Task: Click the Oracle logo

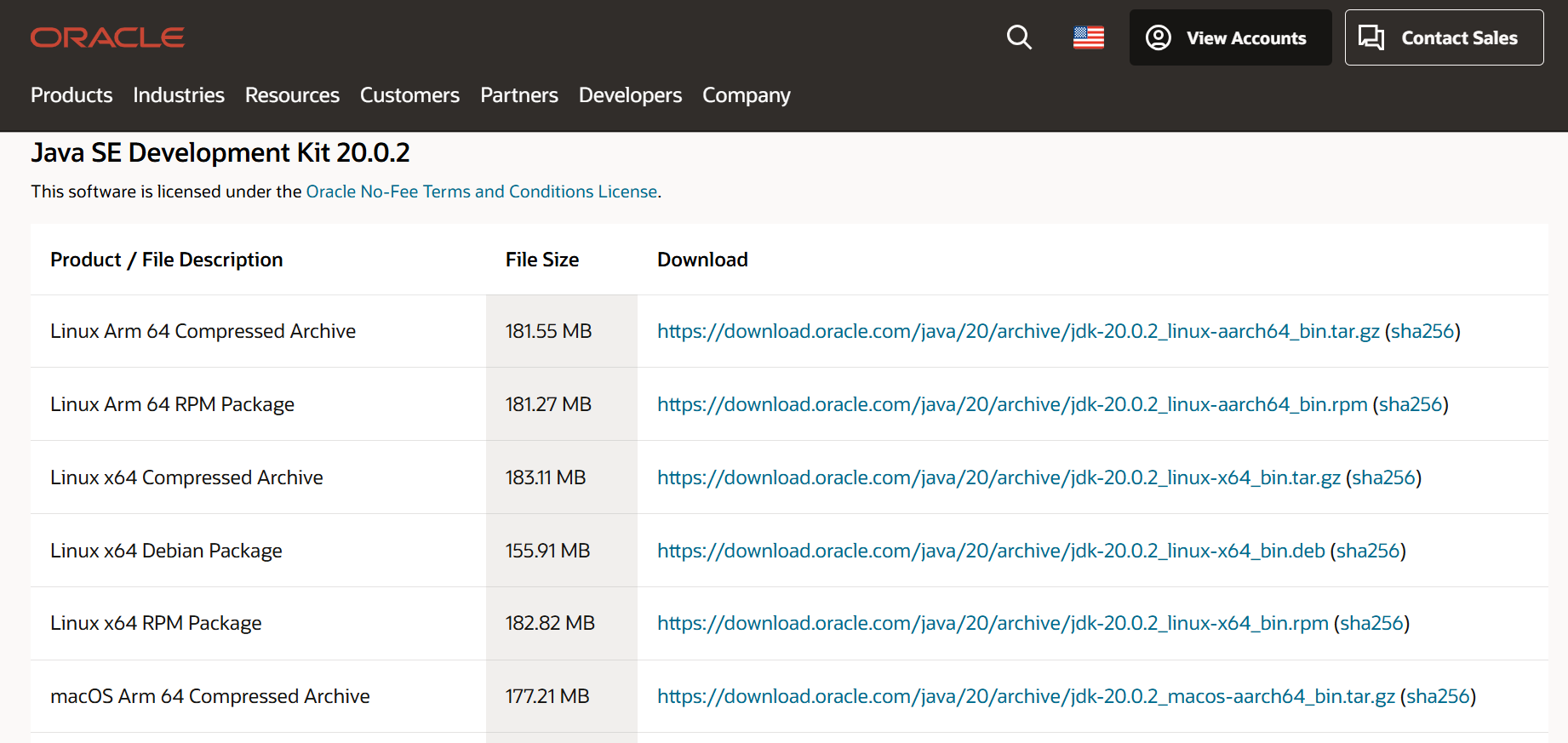Action: tap(107, 37)
